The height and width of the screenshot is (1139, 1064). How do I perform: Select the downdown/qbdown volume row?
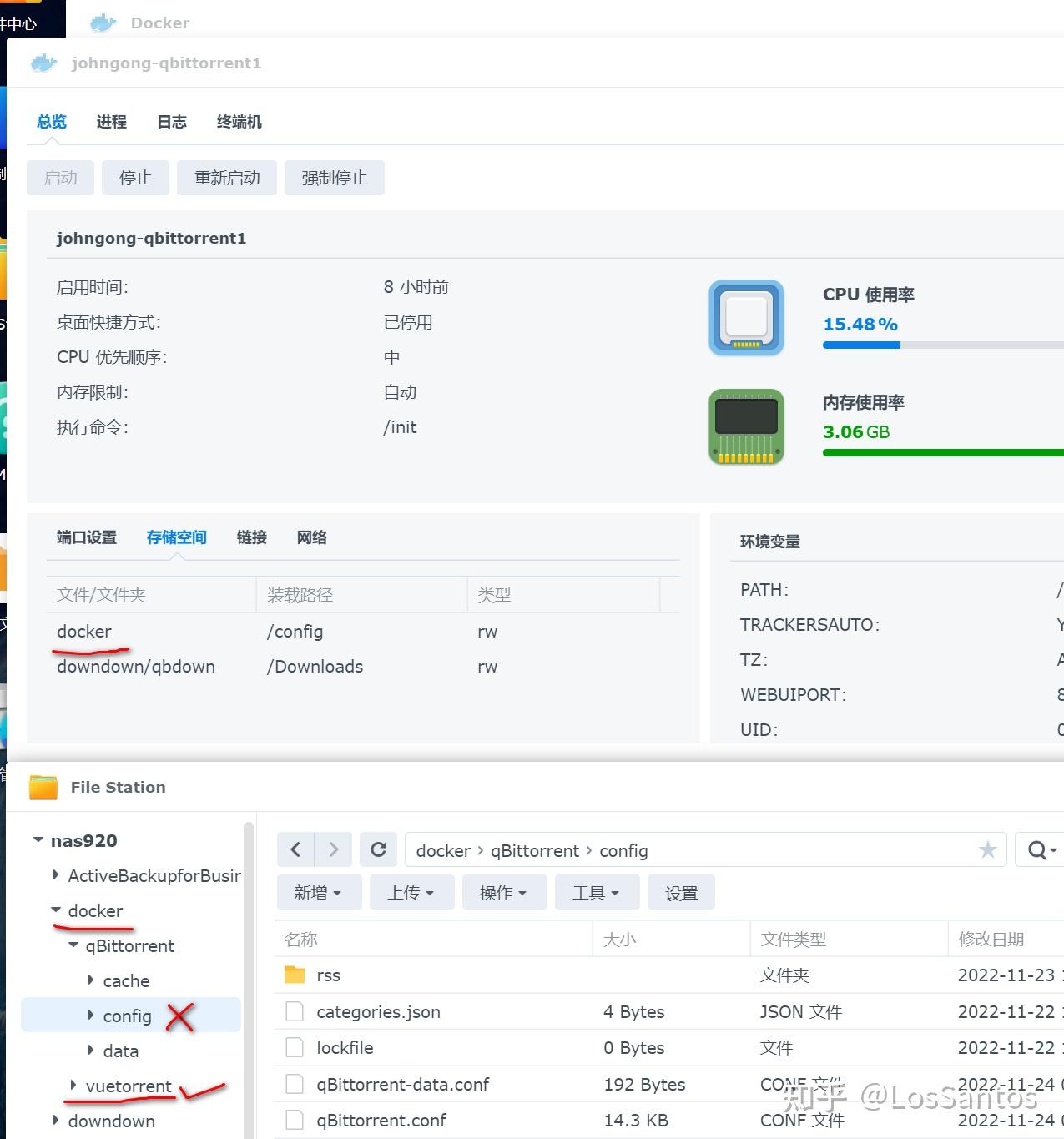(363, 667)
